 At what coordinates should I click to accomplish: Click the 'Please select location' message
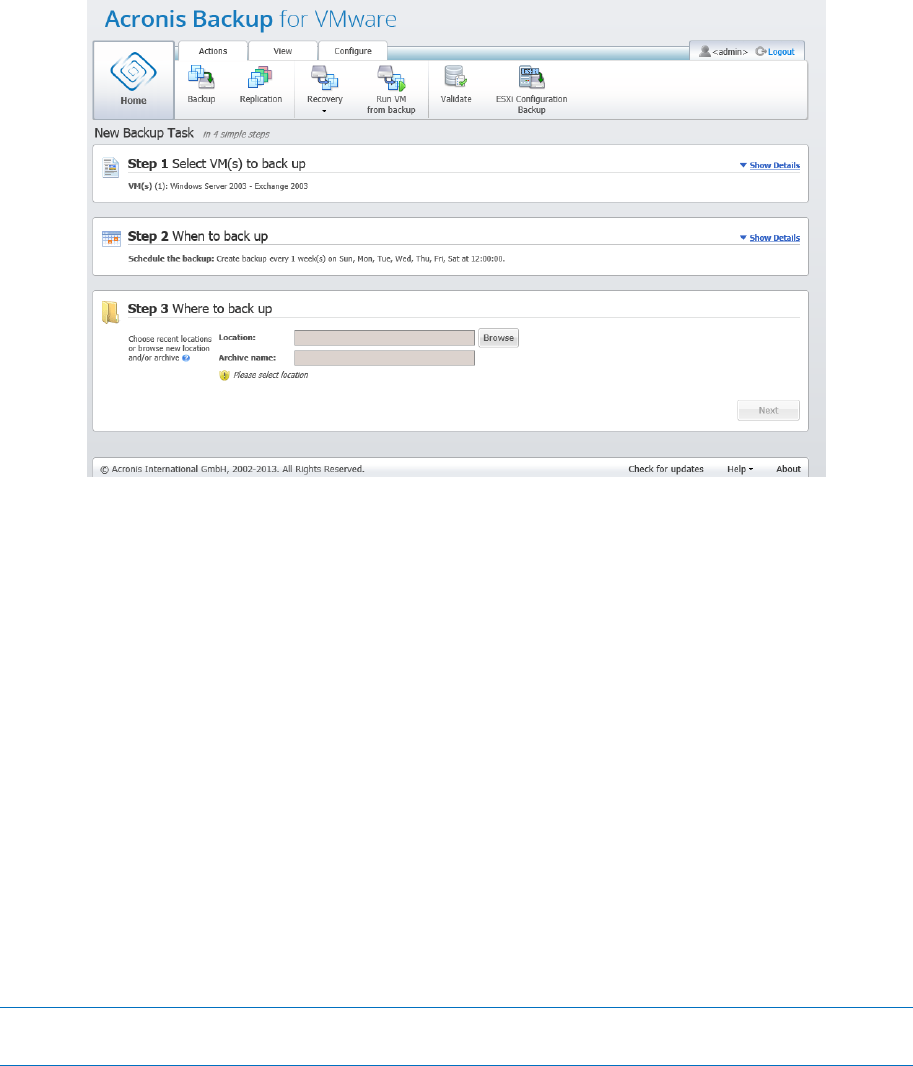[x=271, y=375]
